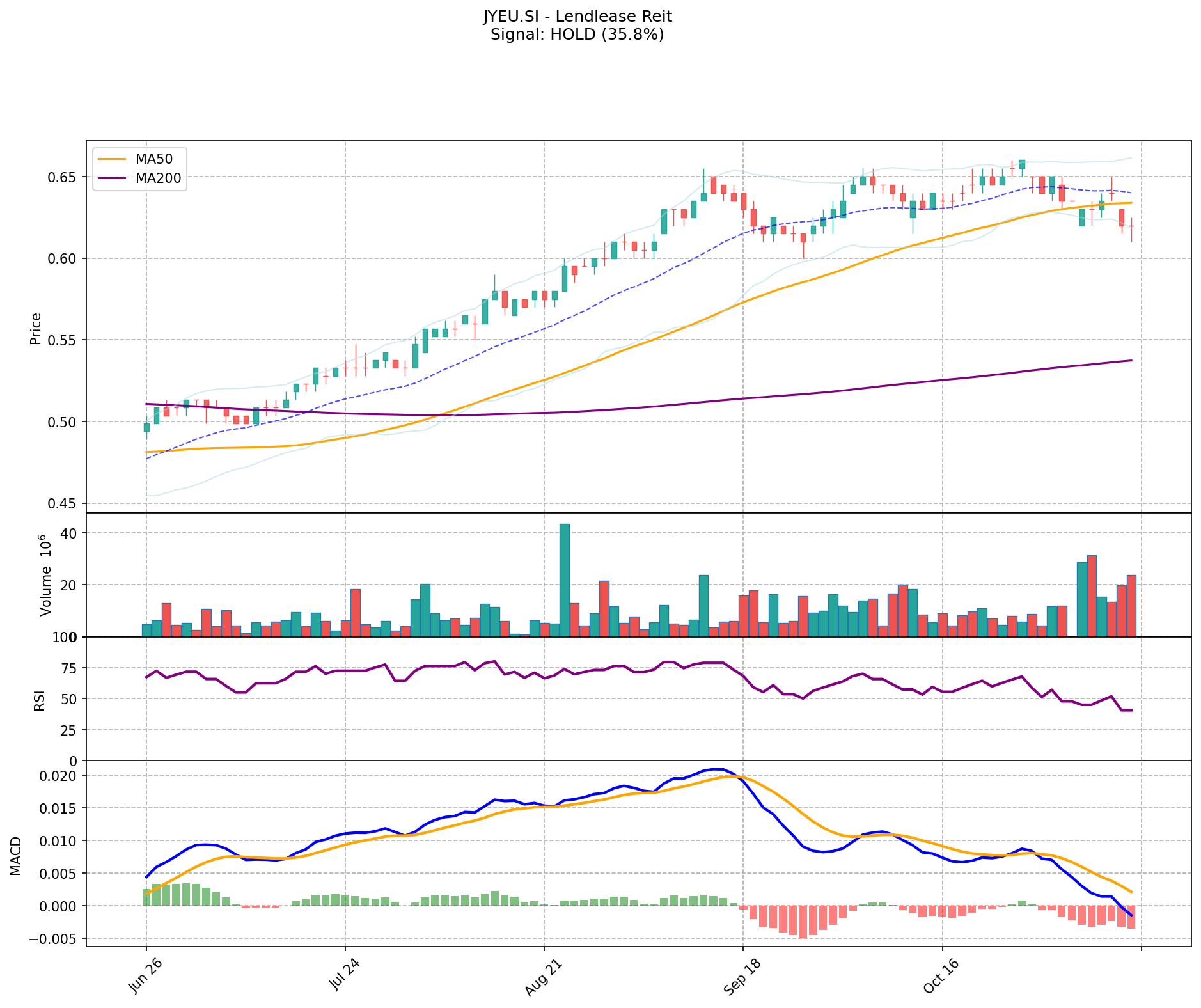
Task: Select the Jul 24 date tick label
Action: (x=343, y=977)
